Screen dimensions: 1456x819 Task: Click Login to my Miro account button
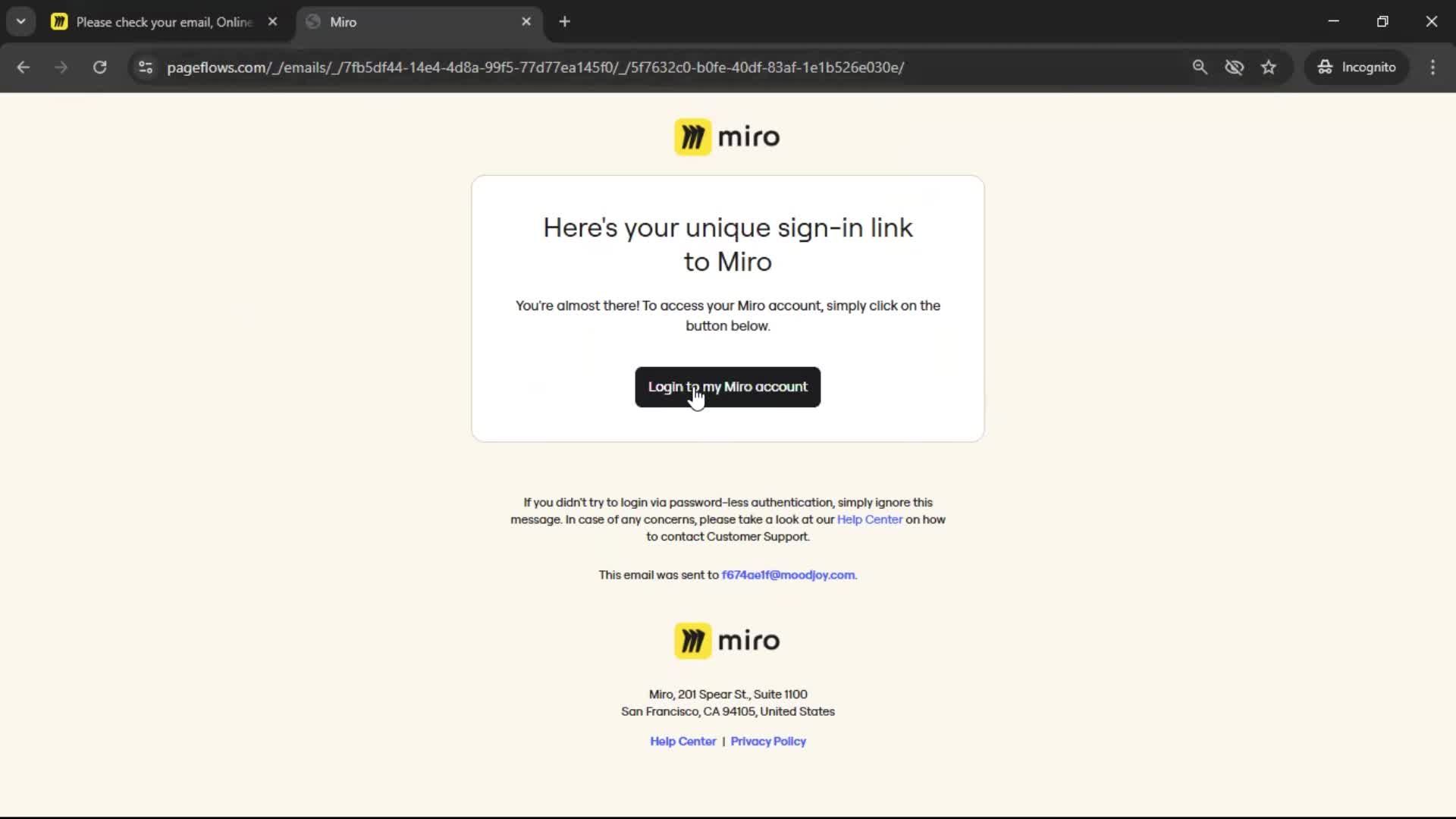(727, 387)
